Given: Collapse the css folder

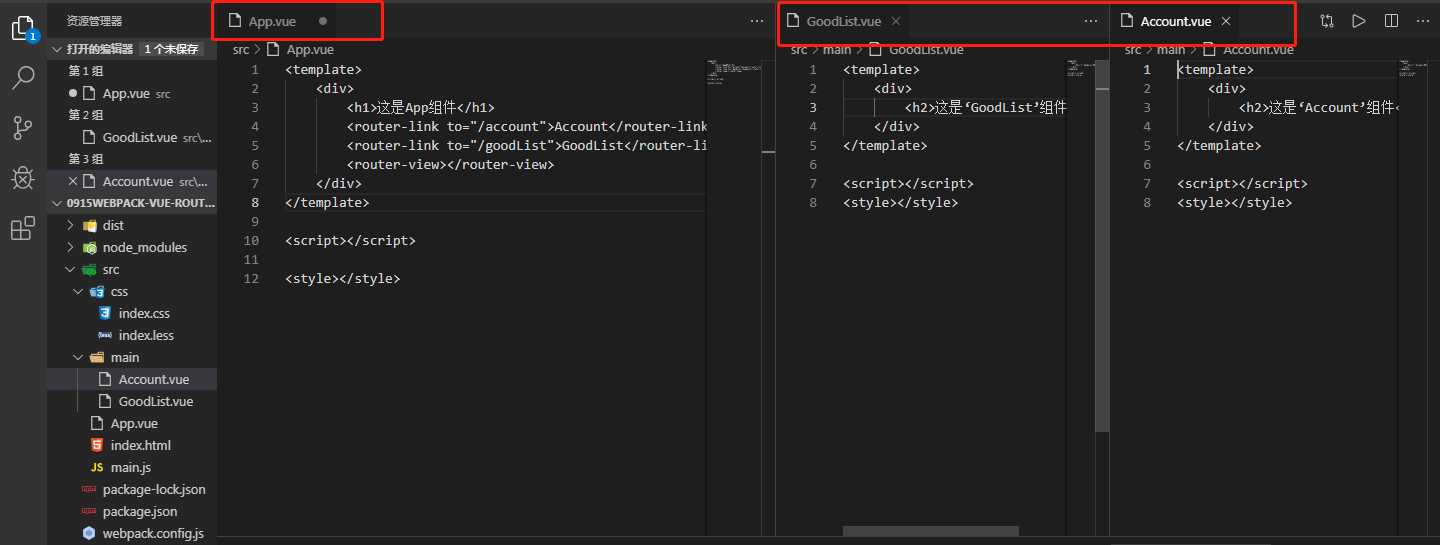Looking at the screenshot, I should coord(131,291).
